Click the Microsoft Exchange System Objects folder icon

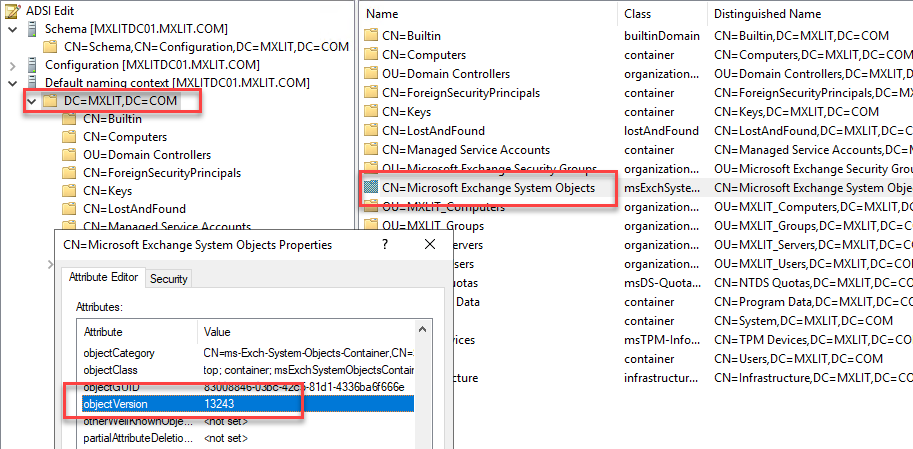click(370, 187)
